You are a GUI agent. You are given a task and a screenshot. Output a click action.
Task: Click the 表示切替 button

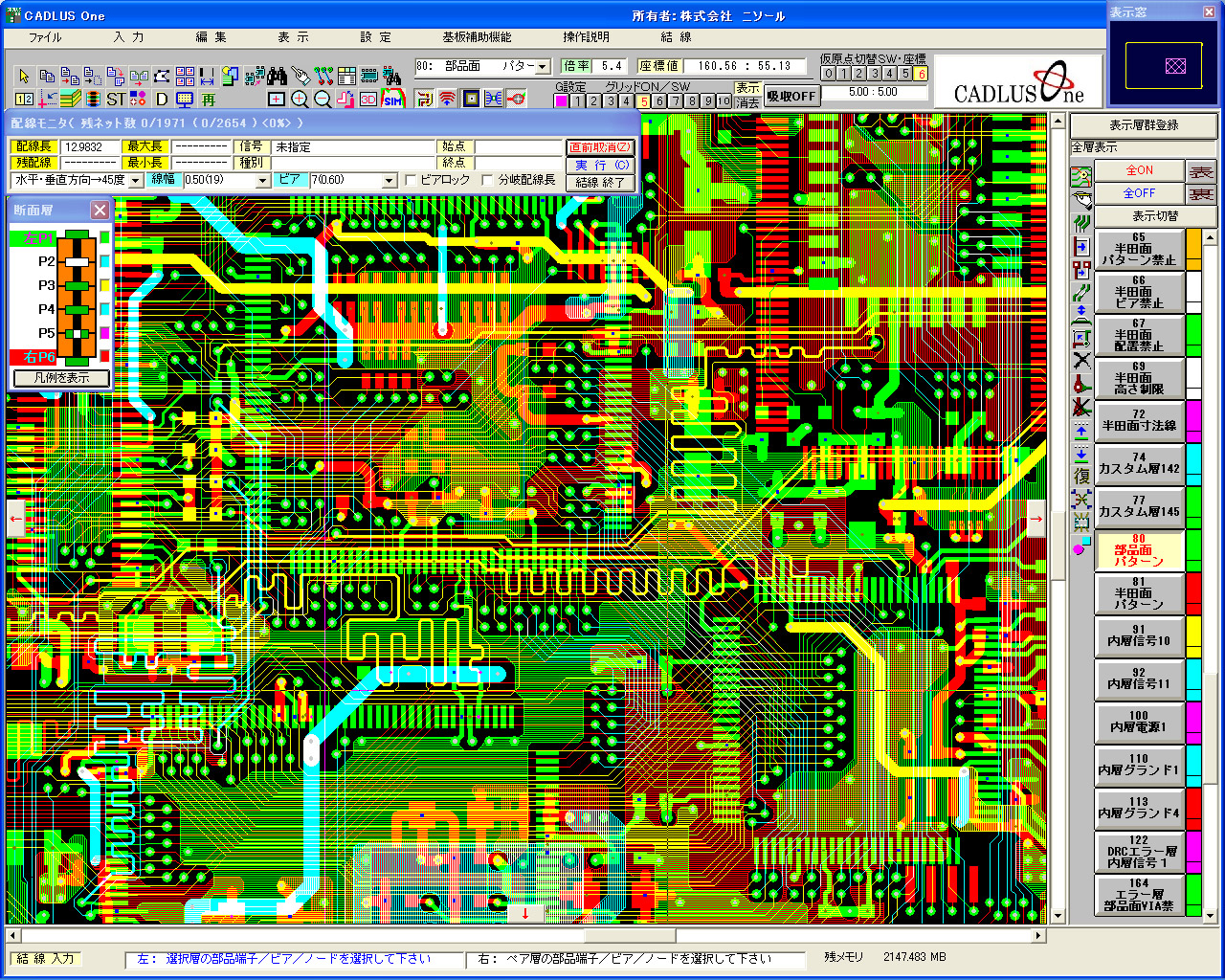coord(1155,216)
